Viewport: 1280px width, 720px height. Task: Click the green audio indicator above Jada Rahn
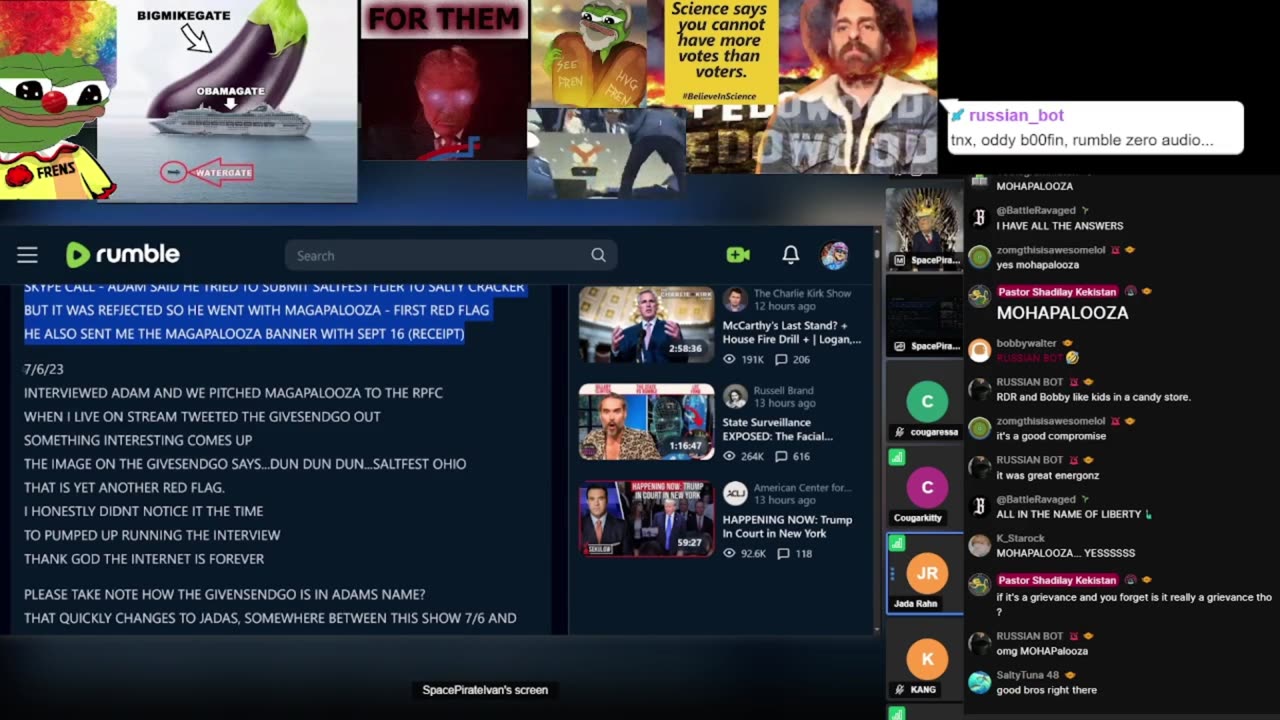click(897, 543)
